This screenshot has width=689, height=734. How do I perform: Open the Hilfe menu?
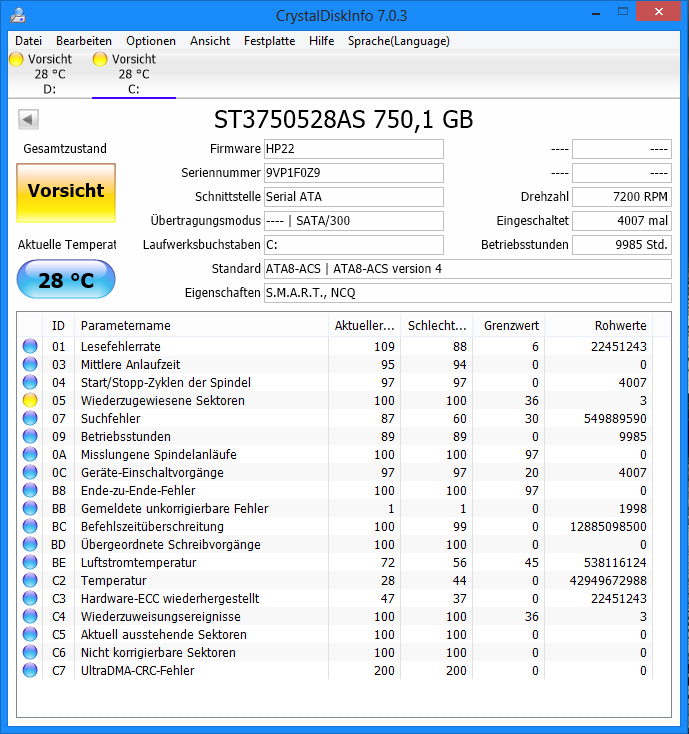(x=321, y=41)
